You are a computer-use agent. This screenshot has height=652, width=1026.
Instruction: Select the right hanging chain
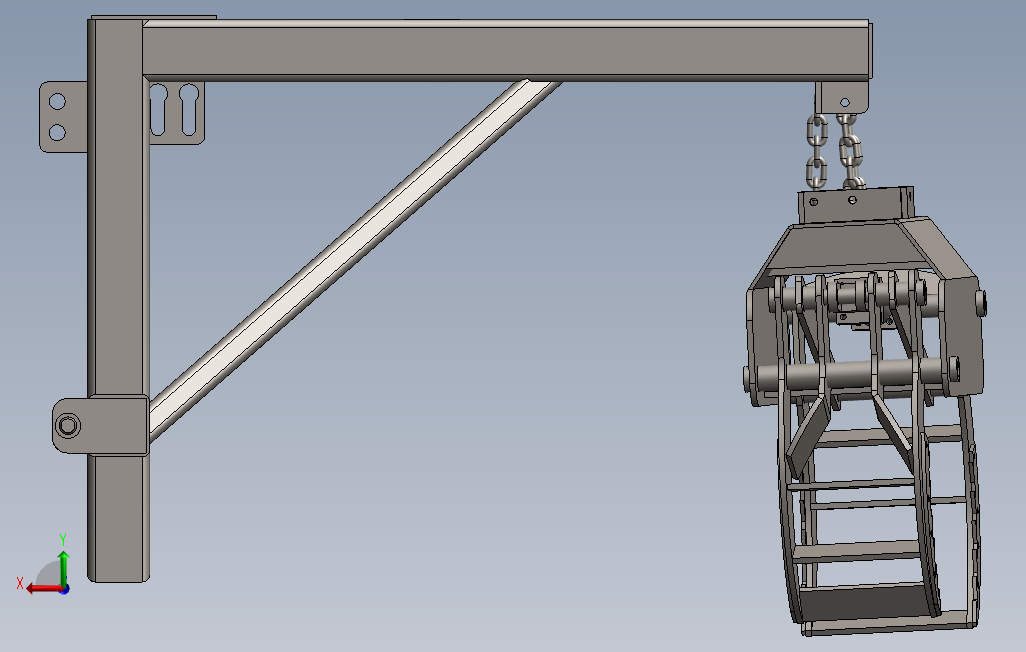tap(849, 152)
